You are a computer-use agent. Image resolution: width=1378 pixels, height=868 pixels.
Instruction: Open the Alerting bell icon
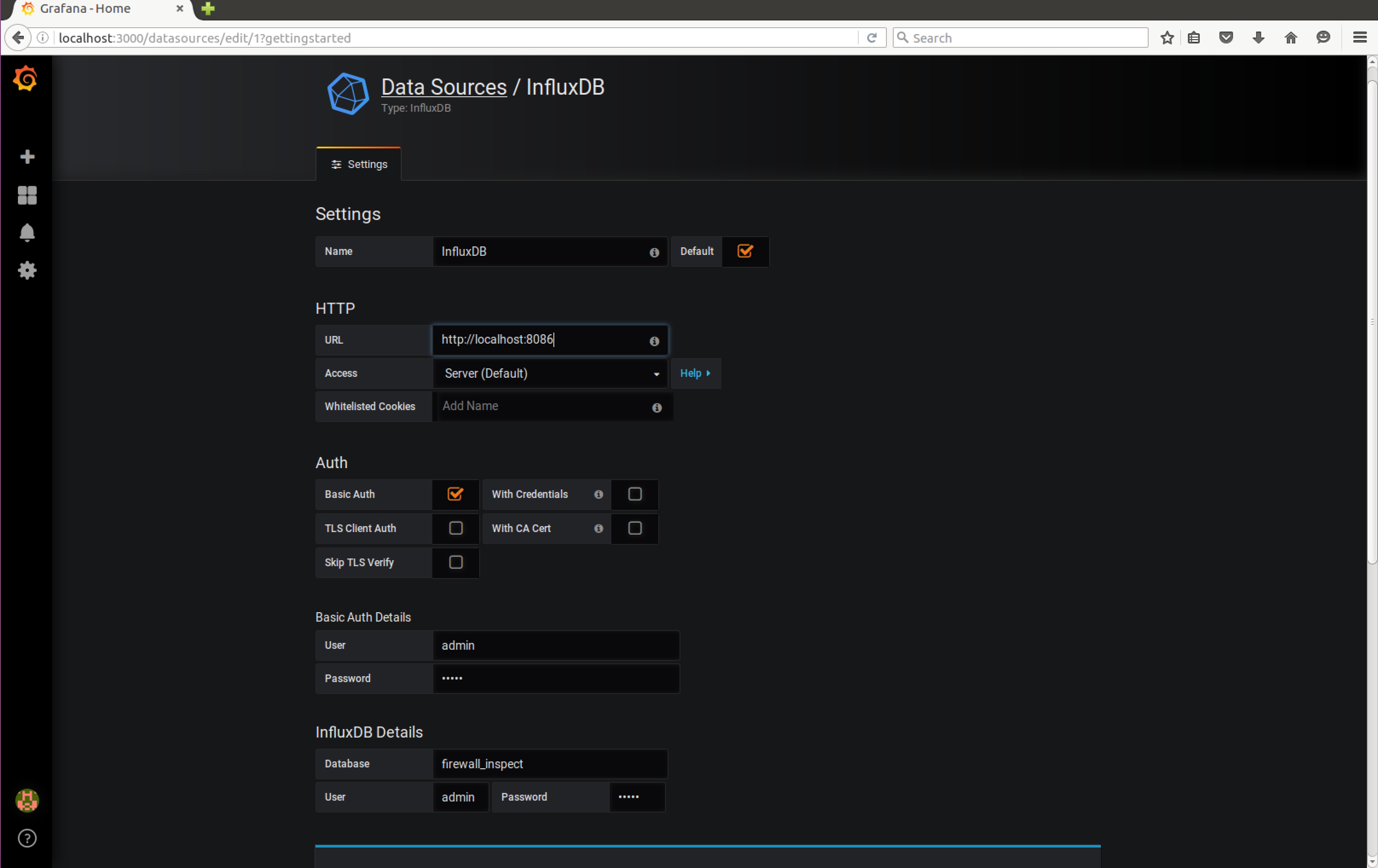coord(27,233)
